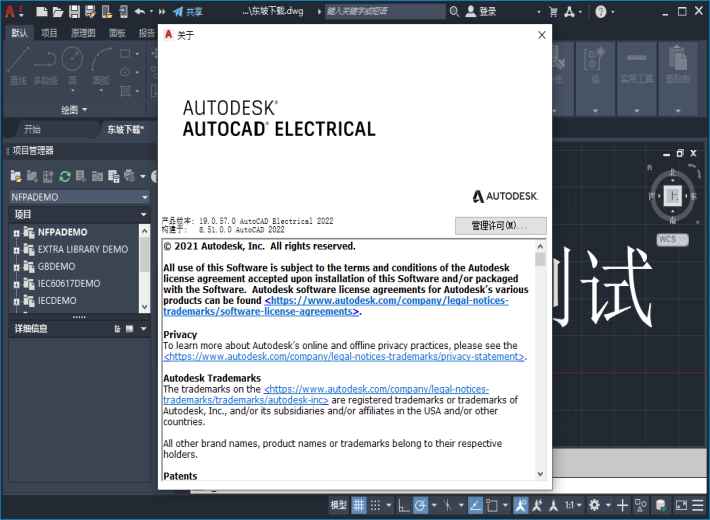Image resolution: width=710 pixels, height=520 pixels.
Task: Click the keyword search input field
Action: 384,11
